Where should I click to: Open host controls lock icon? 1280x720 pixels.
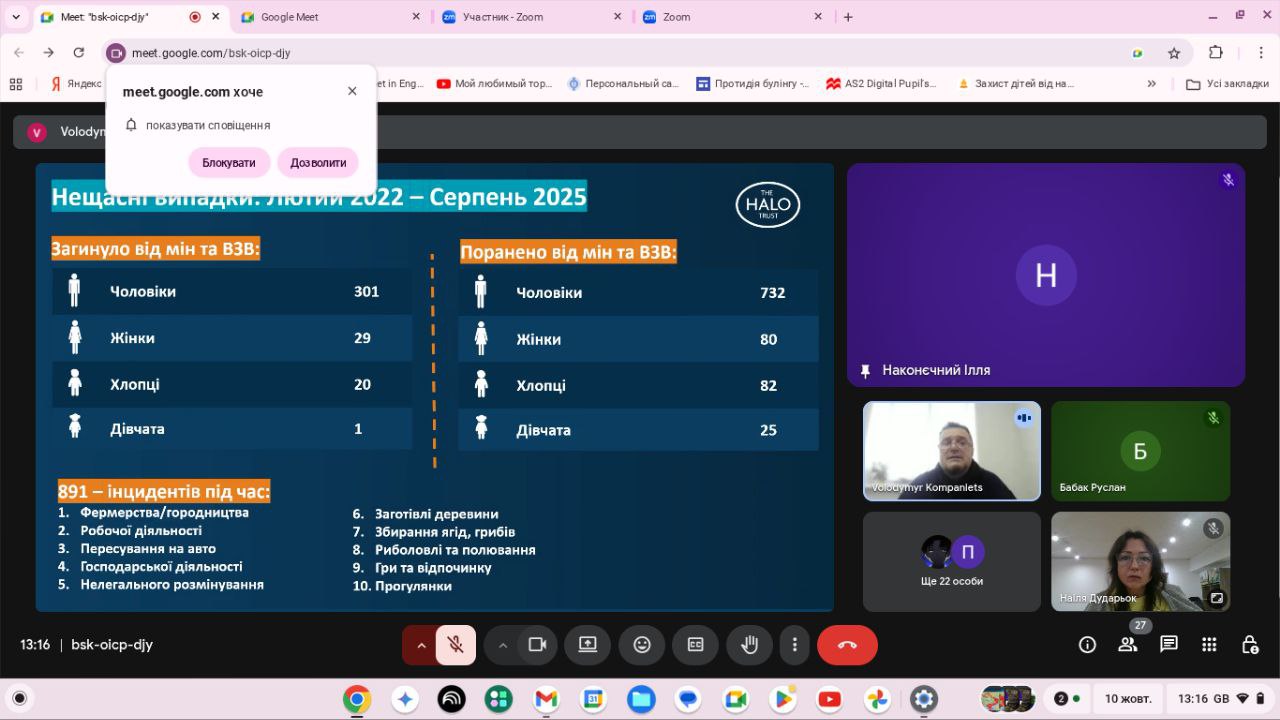click(1249, 645)
